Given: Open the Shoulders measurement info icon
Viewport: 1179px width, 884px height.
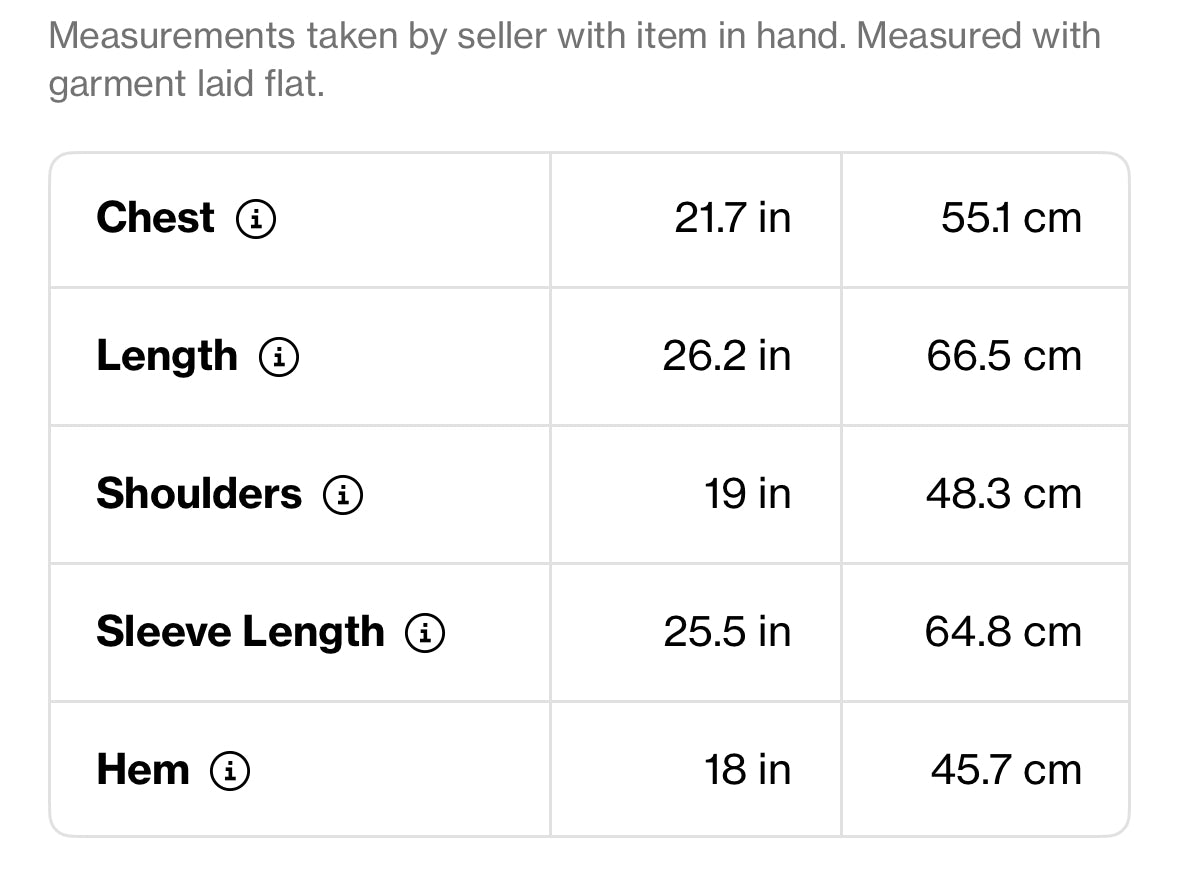Looking at the screenshot, I should coord(343,495).
